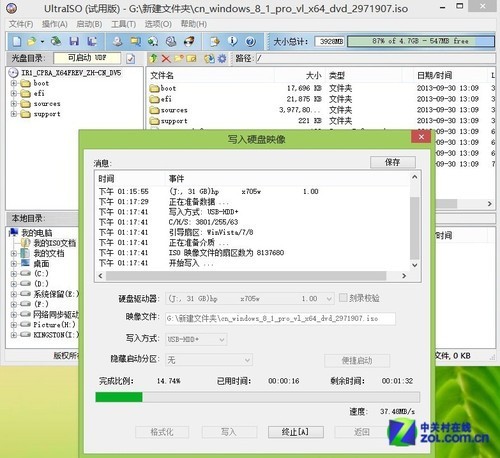The width and height of the screenshot is (500, 458).
Task: Open the 操作(A) menu
Action: [55, 24]
